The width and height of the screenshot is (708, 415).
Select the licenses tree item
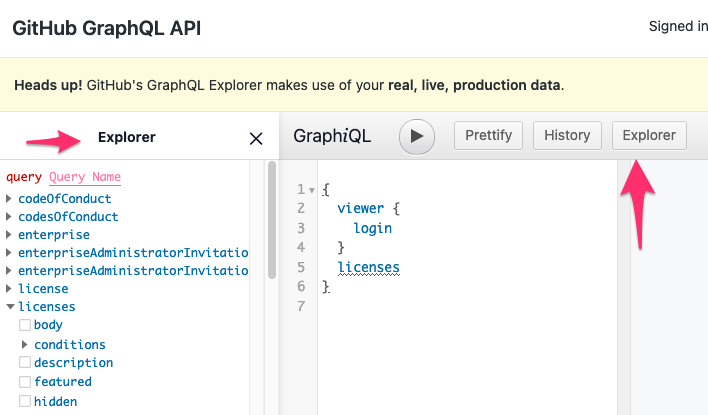coord(47,307)
